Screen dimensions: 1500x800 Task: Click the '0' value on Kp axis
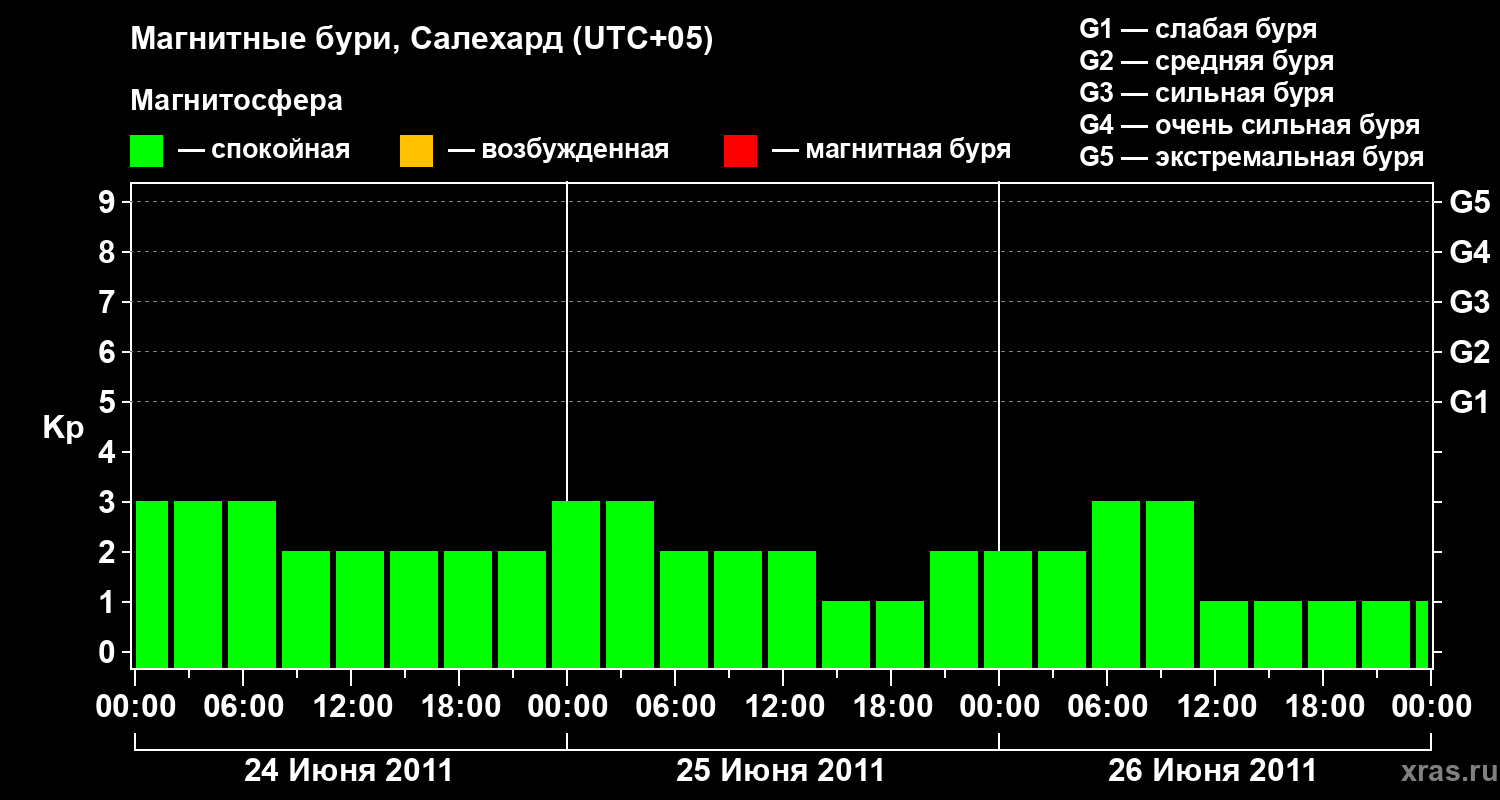[108, 652]
